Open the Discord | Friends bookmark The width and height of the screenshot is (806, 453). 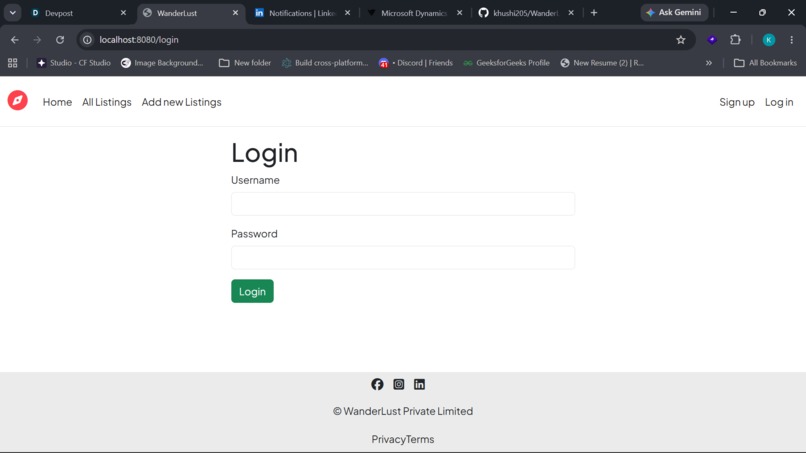coord(416,63)
